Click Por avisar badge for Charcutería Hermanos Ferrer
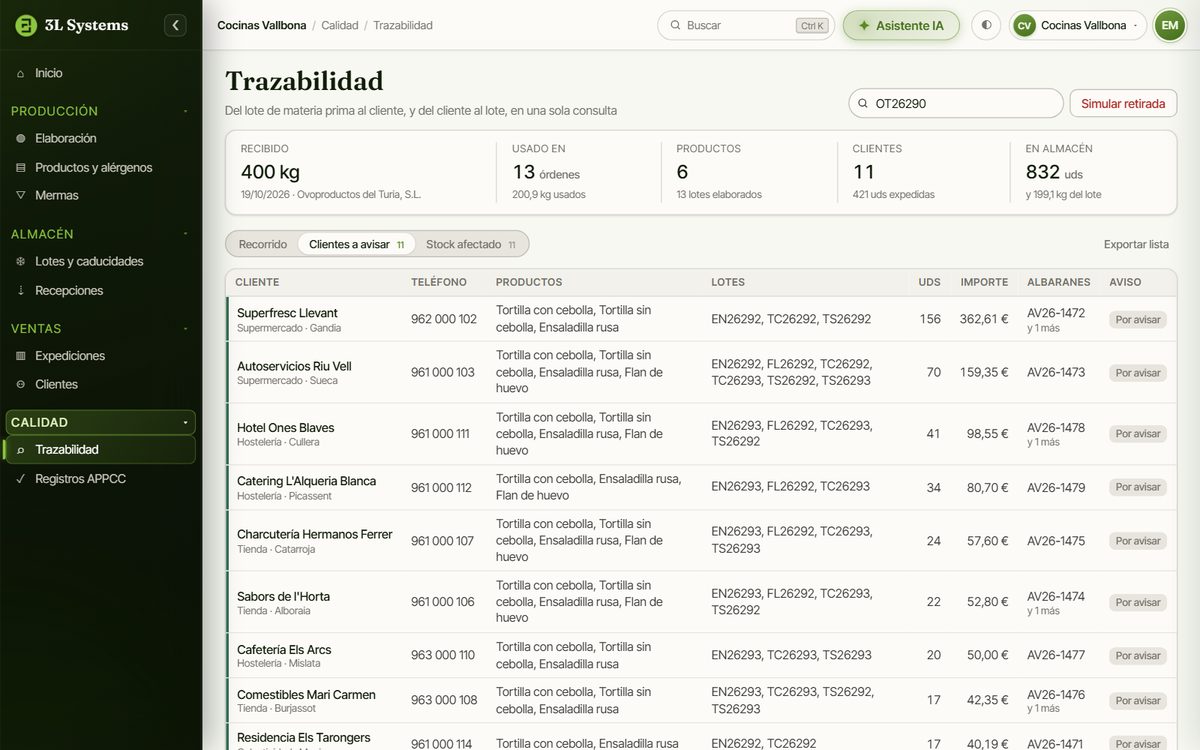Image resolution: width=1200 pixels, height=750 pixels. 1138,541
